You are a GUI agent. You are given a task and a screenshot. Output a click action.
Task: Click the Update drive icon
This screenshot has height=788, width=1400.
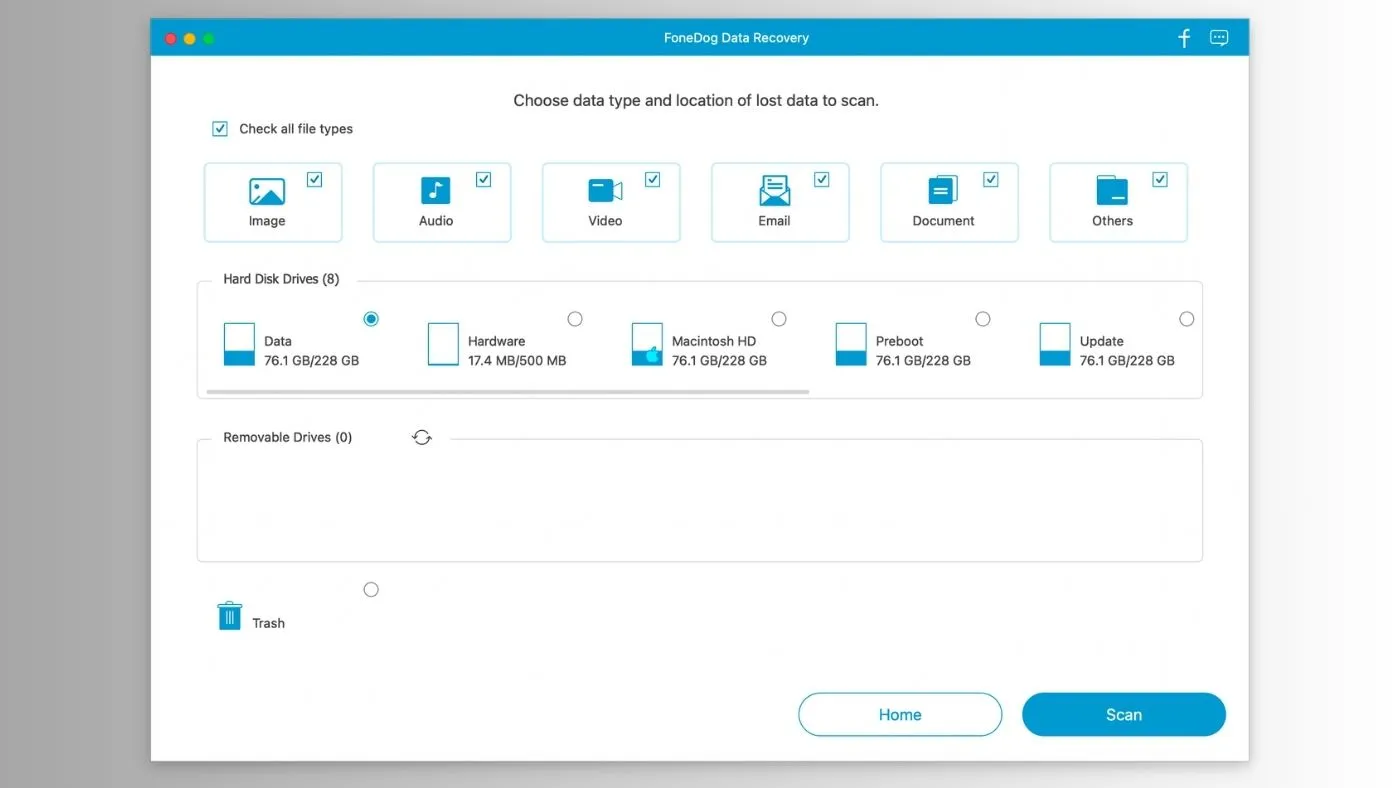(x=1055, y=344)
